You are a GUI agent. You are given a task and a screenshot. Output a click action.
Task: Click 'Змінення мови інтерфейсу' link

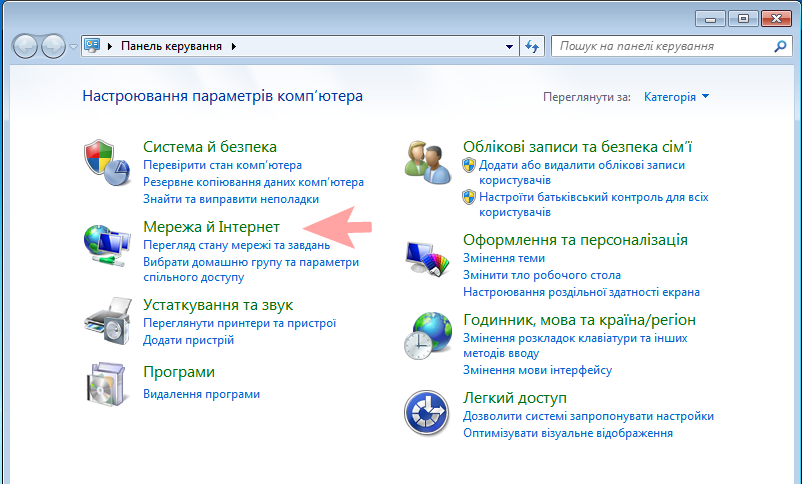pos(538,370)
